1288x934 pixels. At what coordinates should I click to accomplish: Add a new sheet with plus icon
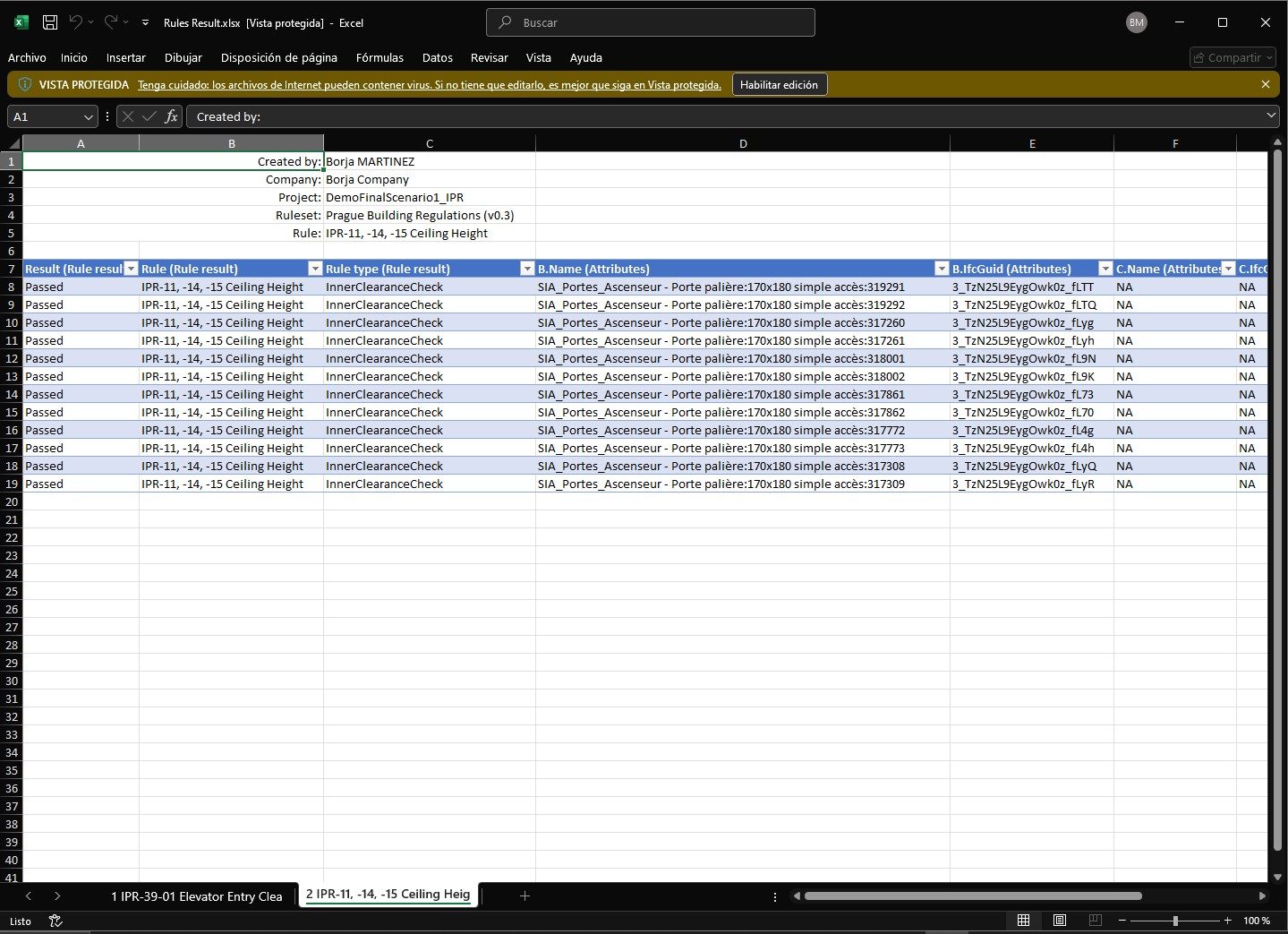click(525, 895)
